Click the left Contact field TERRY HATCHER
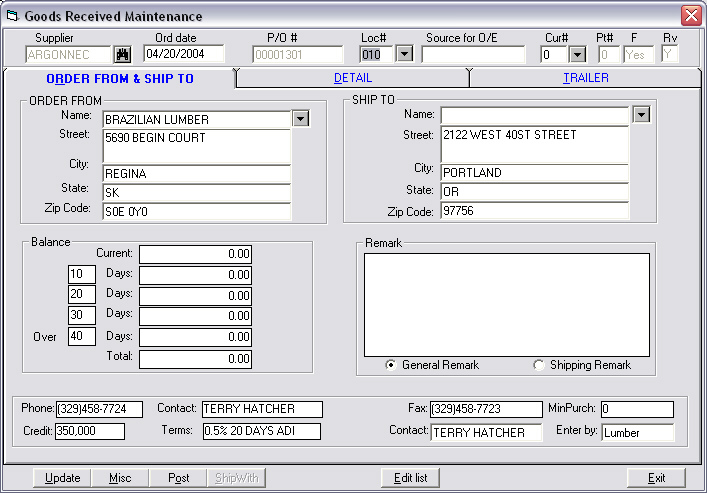Viewport: 707px width, 493px height. 262,409
